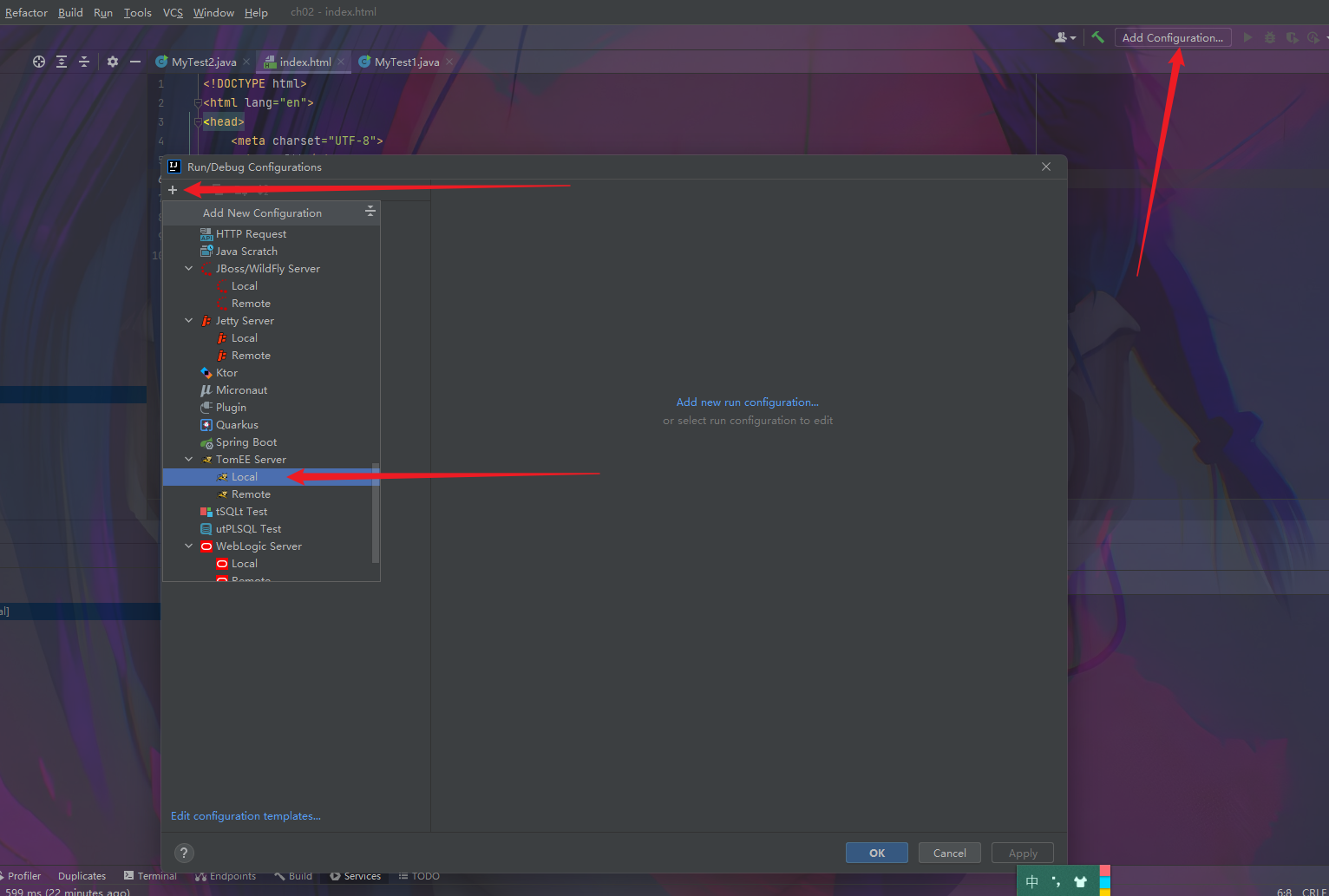Click the WebLogic Server red icon

coord(206,546)
